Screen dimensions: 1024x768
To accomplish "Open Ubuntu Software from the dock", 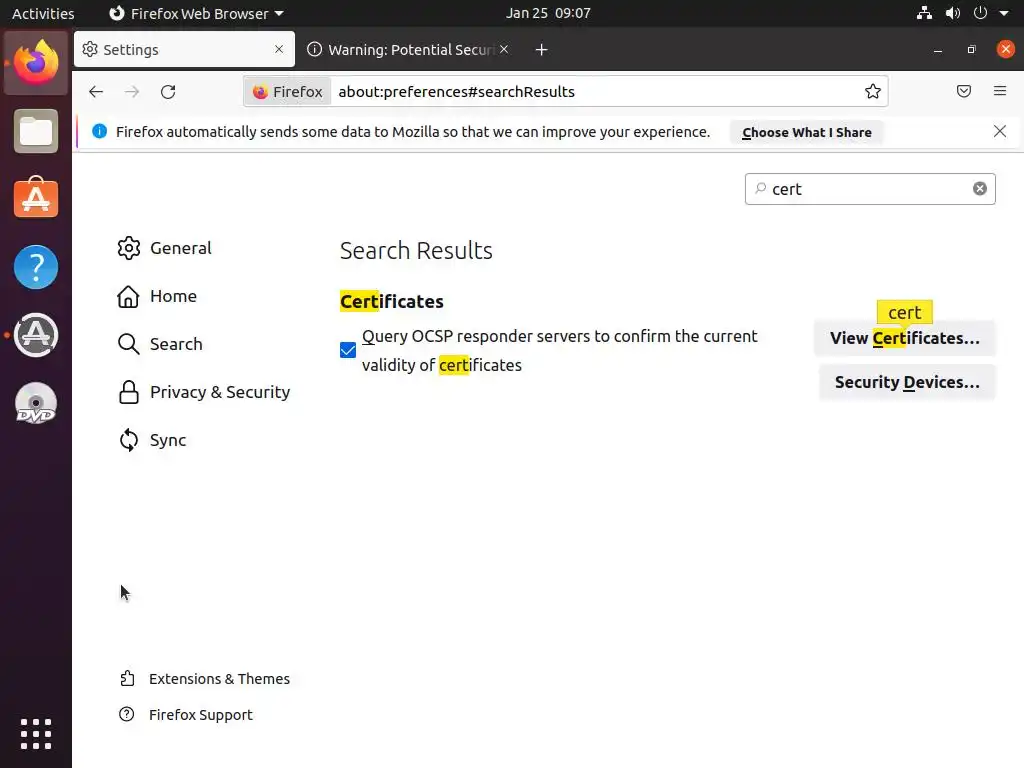I will (x=36, y=199).
